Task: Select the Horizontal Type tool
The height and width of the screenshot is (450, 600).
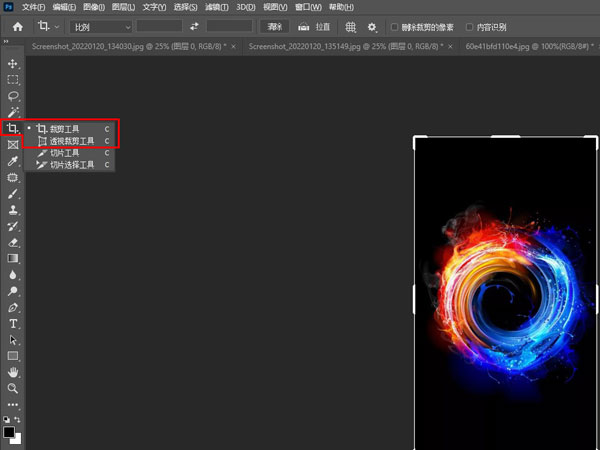Action: pyautogui.click(x=13, y=324)
